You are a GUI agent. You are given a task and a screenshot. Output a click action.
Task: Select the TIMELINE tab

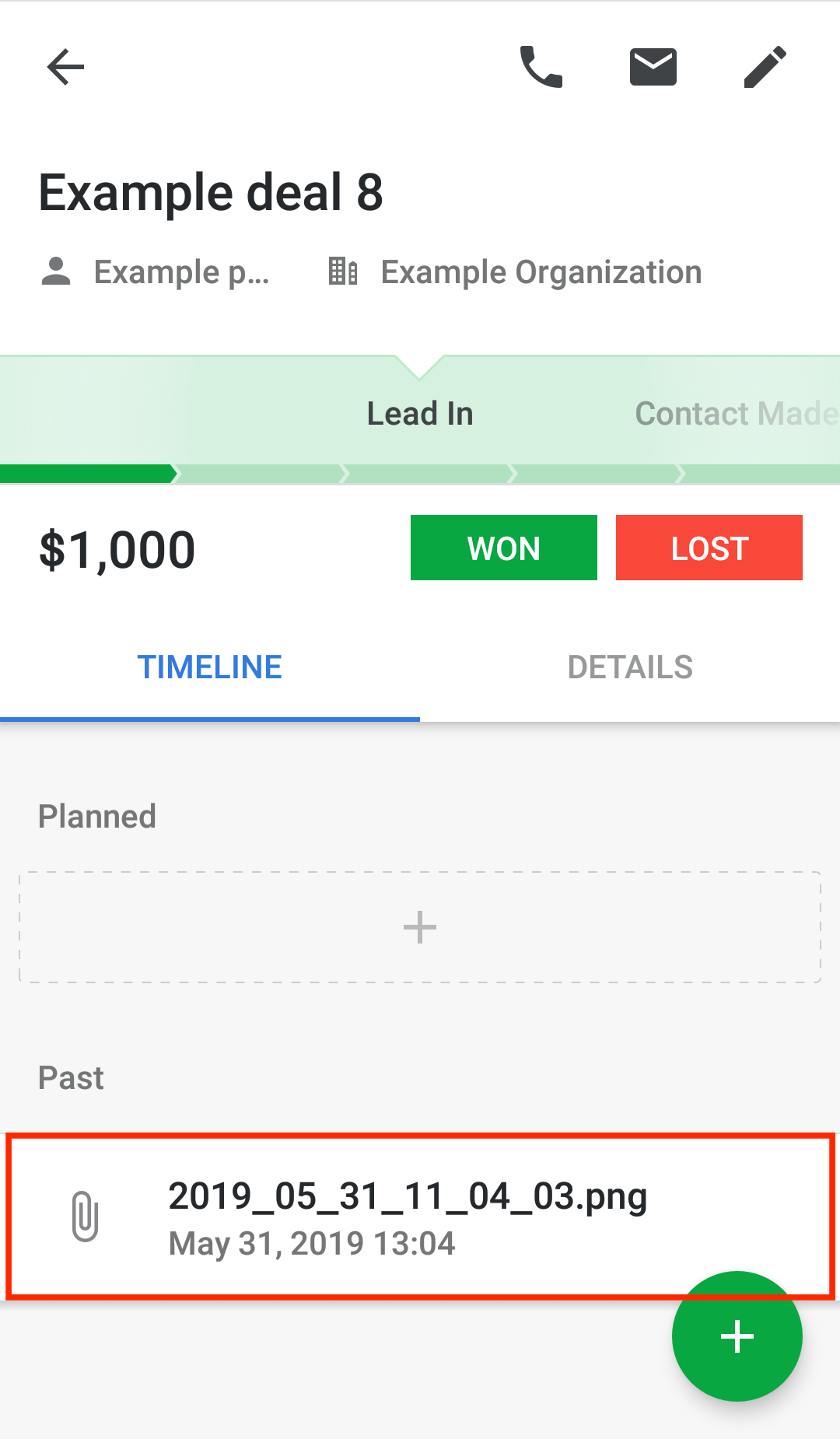point(210,667)
